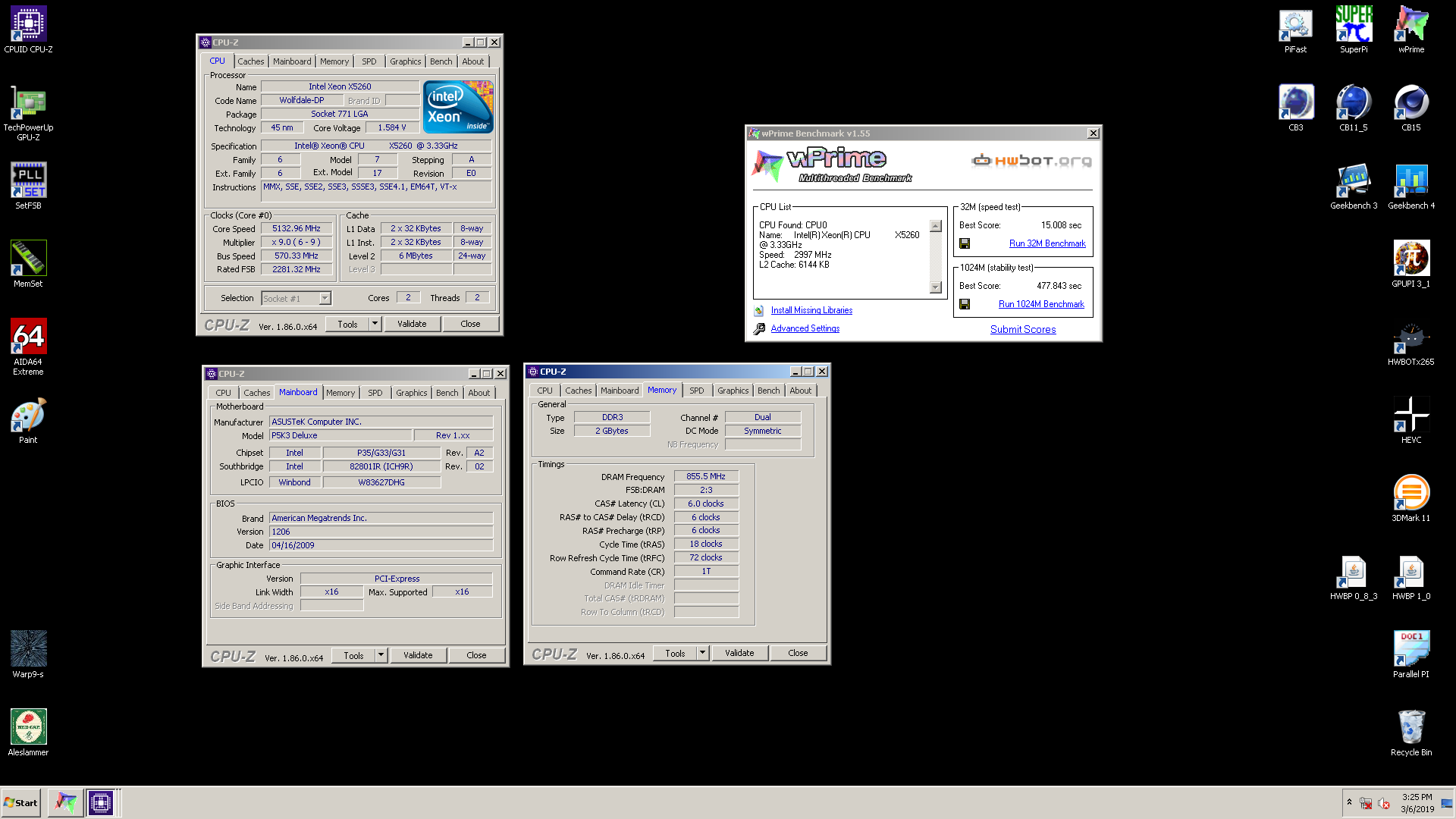Switch to Caches tab in top CPU-Z window
The height and width of the screenshot is (819, 1456).
(x=251, y=61)
